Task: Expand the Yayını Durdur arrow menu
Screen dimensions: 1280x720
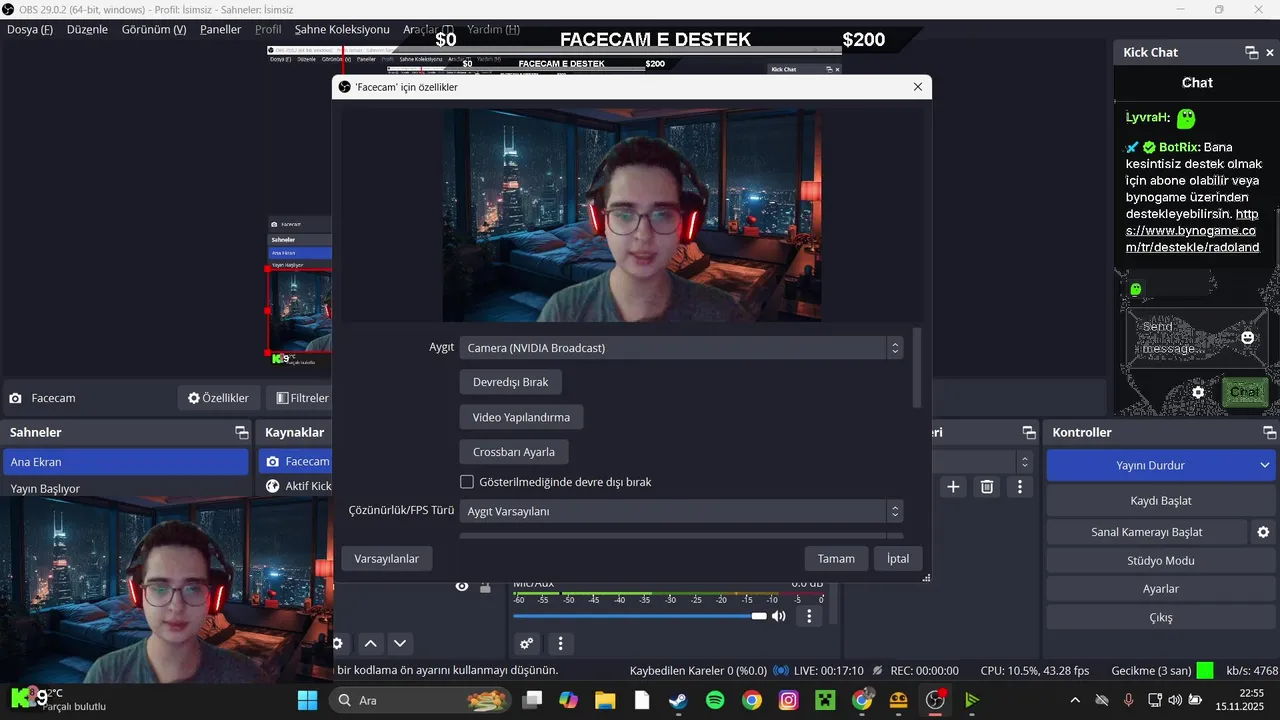Action: pos(1264,465)
